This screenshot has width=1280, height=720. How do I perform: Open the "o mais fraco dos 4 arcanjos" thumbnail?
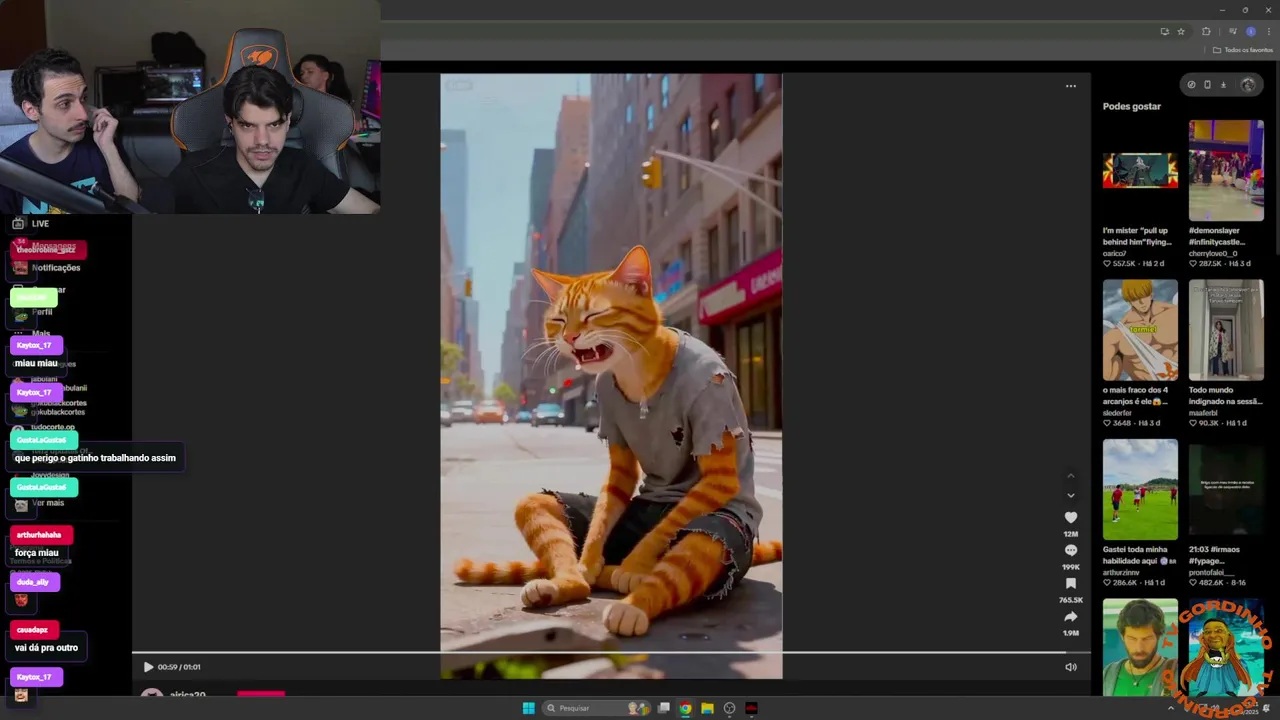pos(1140,330)
